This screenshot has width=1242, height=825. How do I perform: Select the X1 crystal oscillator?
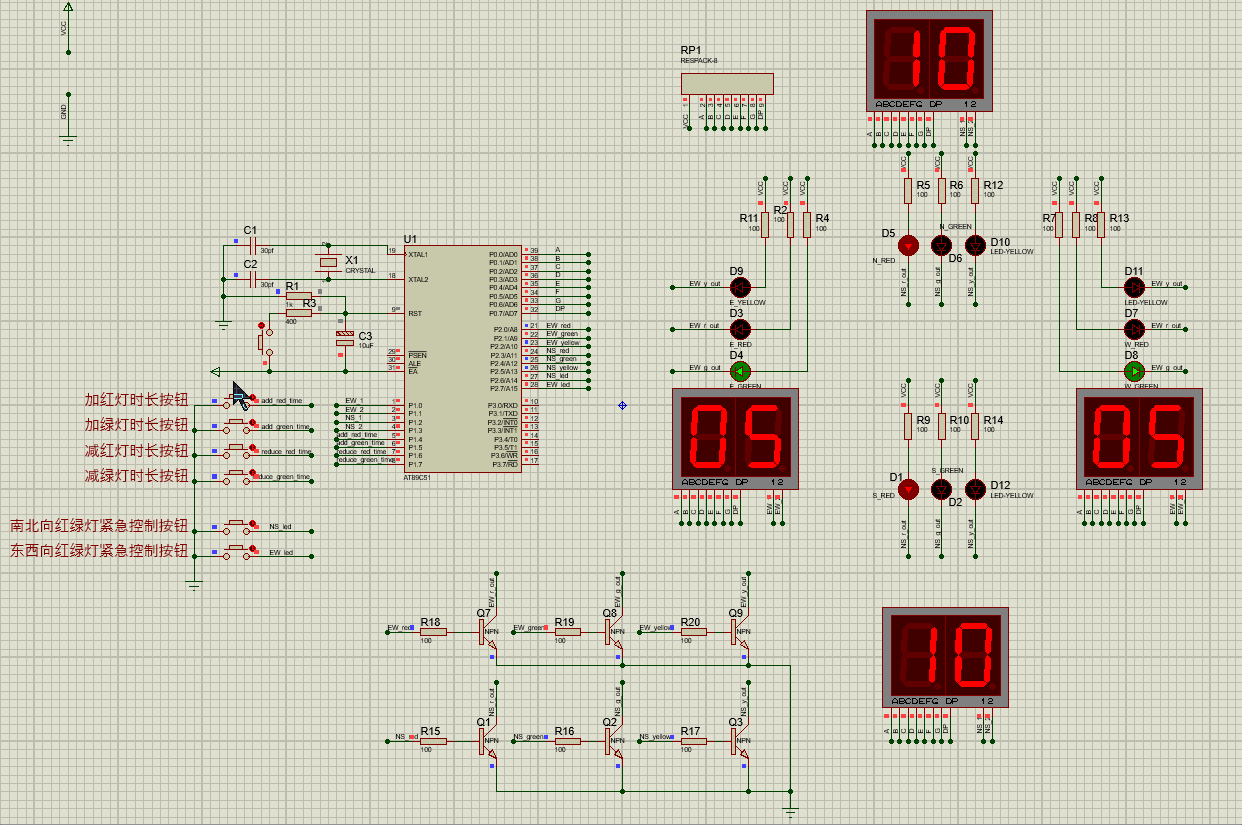(x=327, y=262)
